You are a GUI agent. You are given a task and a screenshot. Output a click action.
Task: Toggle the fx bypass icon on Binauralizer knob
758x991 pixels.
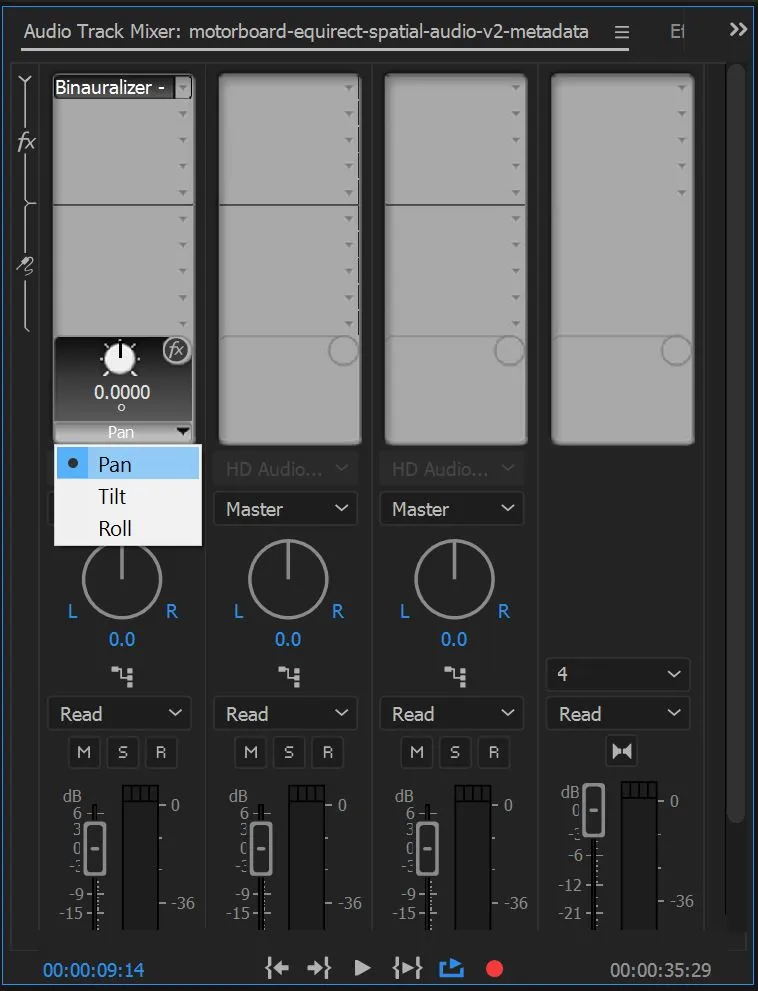click(x=176, y=350)
